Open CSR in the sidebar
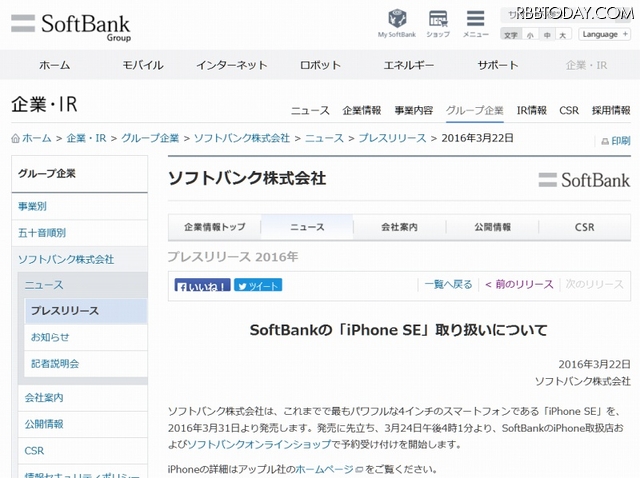Screen dimensions: 640x478 click(83, 451)
